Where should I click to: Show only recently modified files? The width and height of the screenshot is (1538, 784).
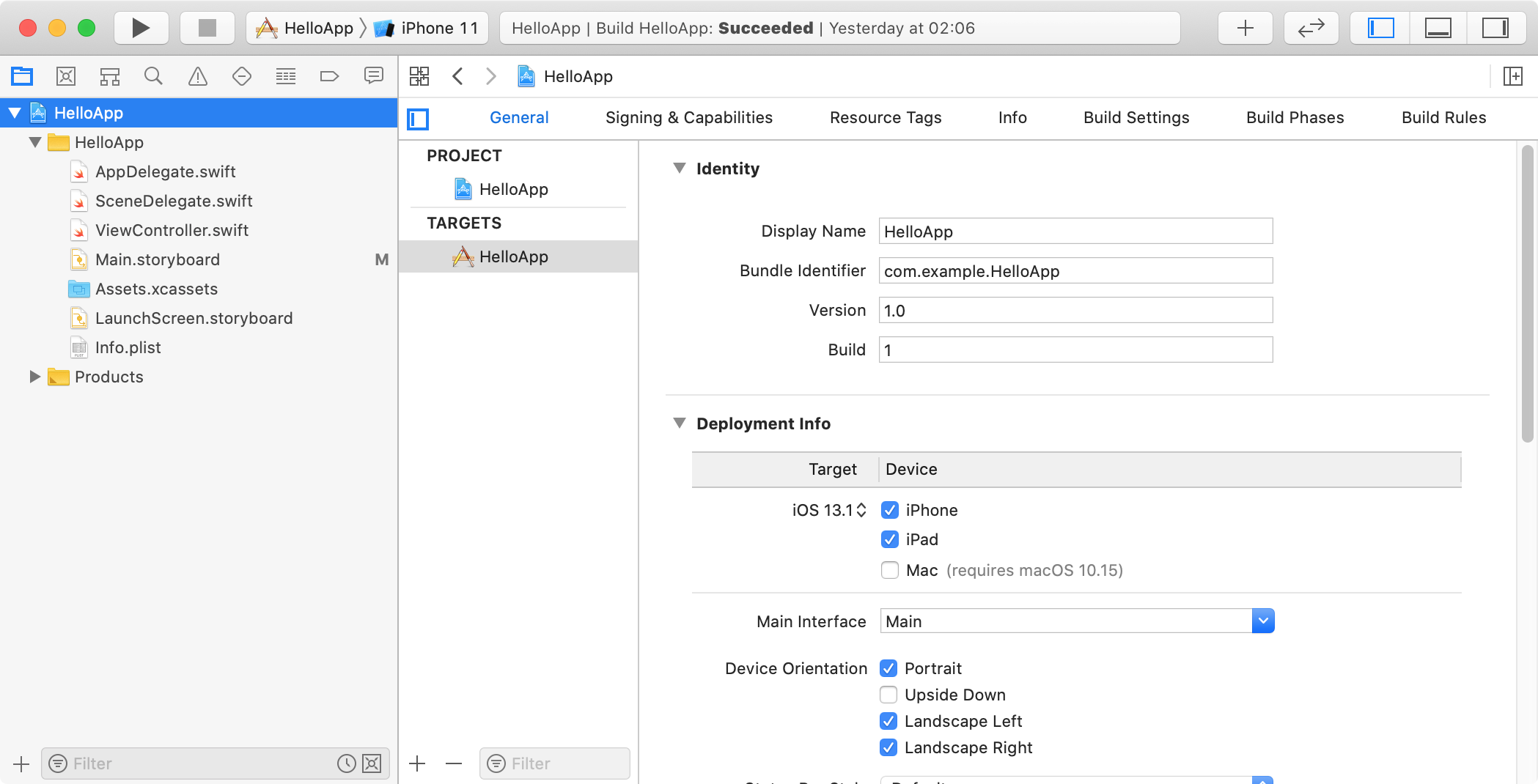coord(346,763)
